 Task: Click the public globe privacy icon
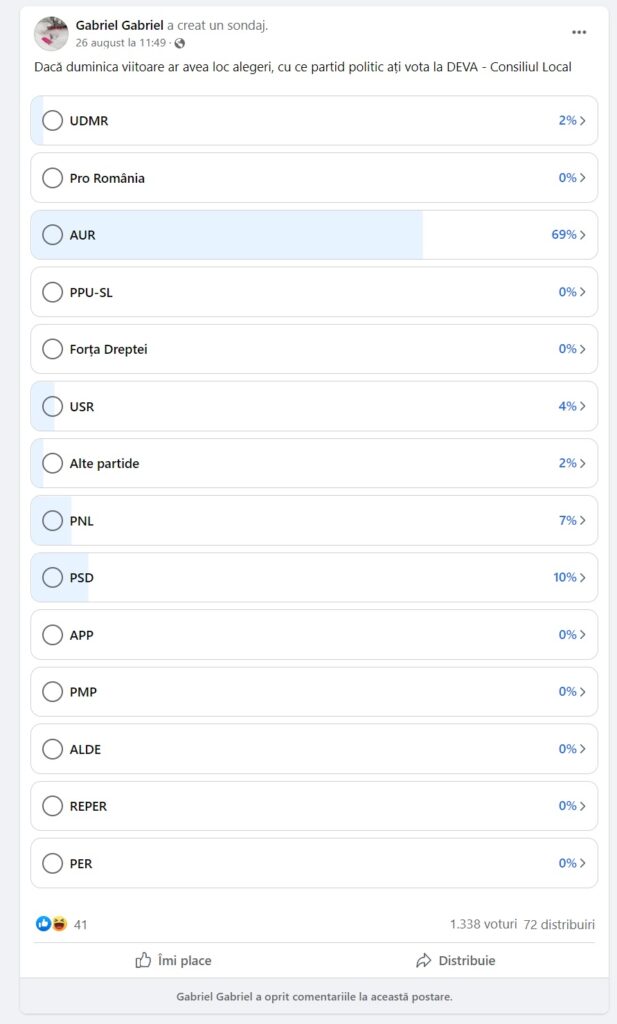[x=180, y=43]
